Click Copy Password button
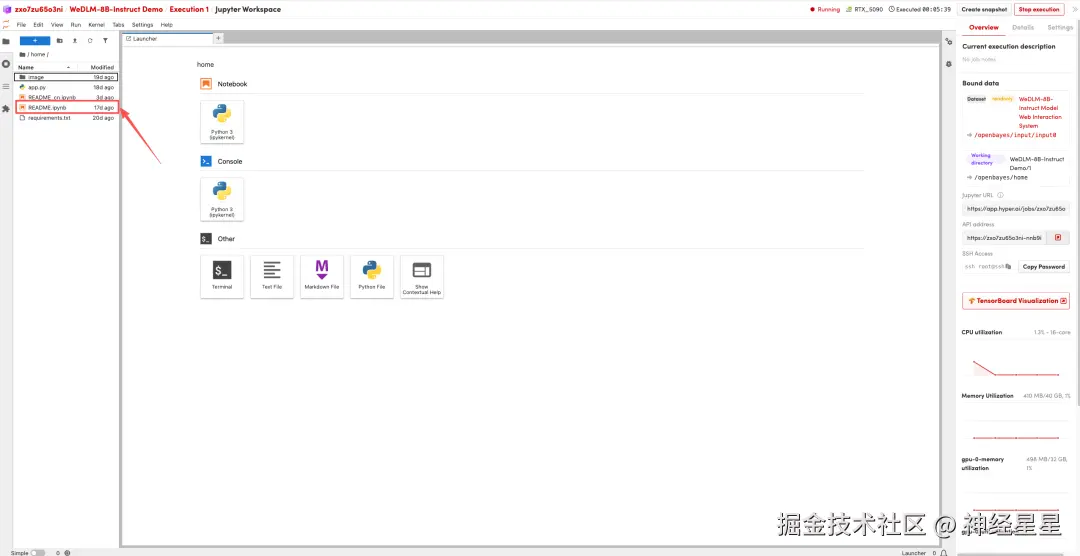 pyautogui.click(x=1043, y=267)
